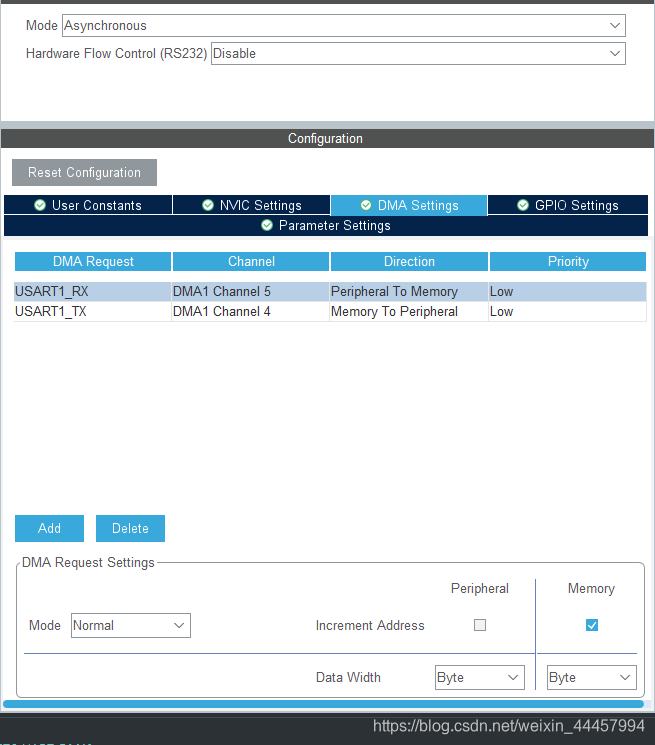Click the blue horizontal scrollbar
The width and height of the screenshot is (655, 745).
click(x=323, y=704)
